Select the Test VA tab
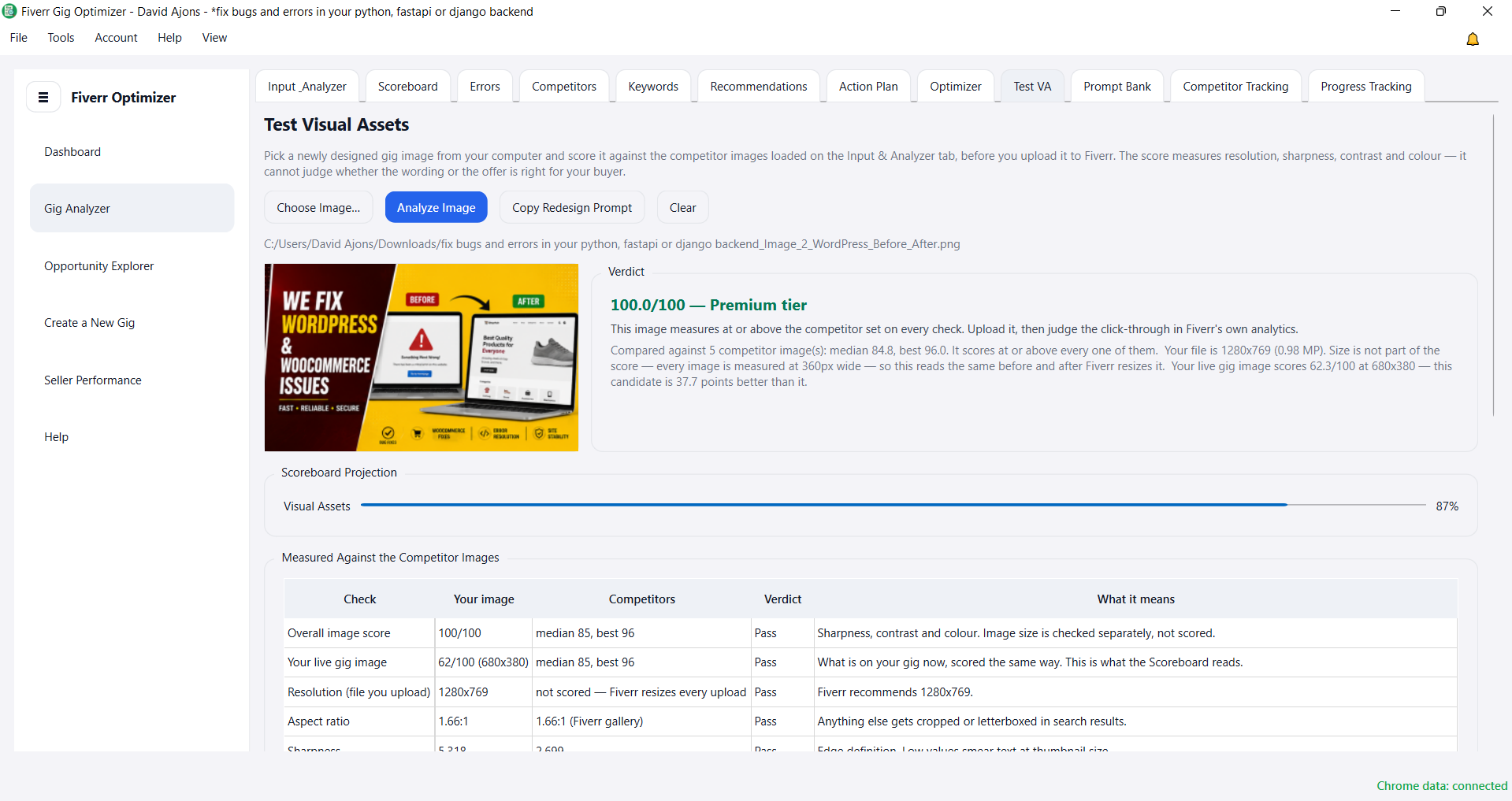Image resolution: width=1512 pixels, height=801 pixels. coord(1032,87)
